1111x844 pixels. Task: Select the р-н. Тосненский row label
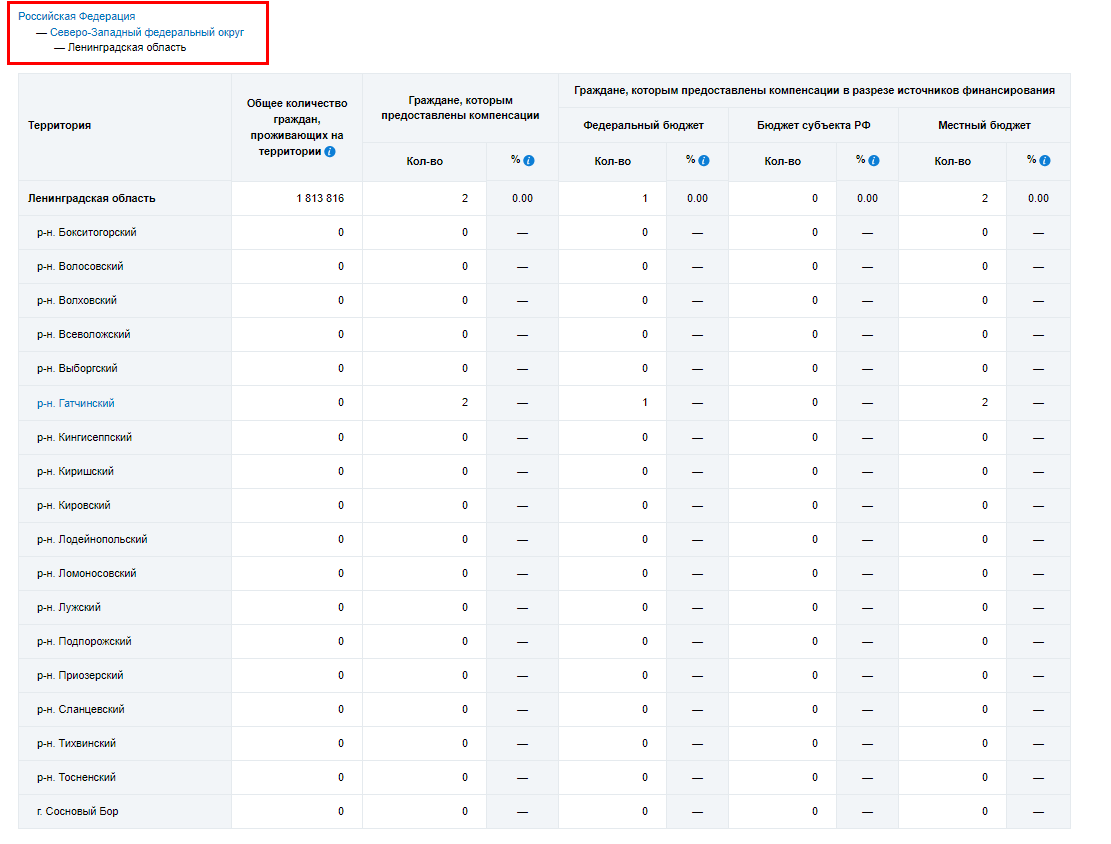[x=77, y=777]
